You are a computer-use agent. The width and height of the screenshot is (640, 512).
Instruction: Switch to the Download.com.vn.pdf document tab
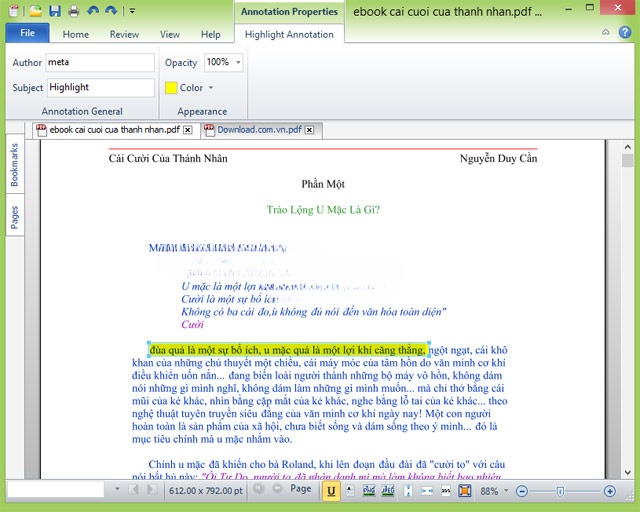coord(259,130)
